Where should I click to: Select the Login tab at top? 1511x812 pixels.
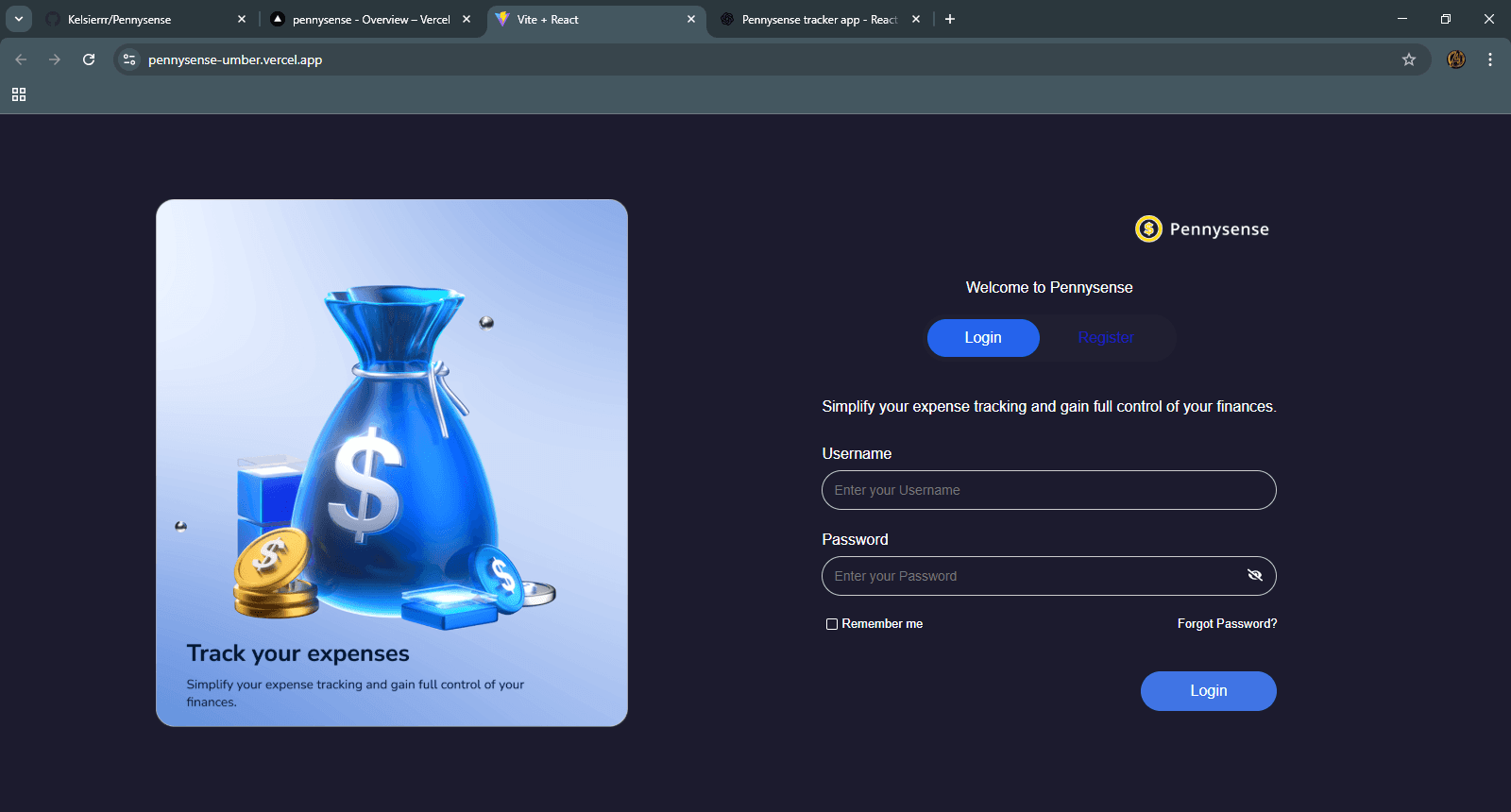coord(983,338)
